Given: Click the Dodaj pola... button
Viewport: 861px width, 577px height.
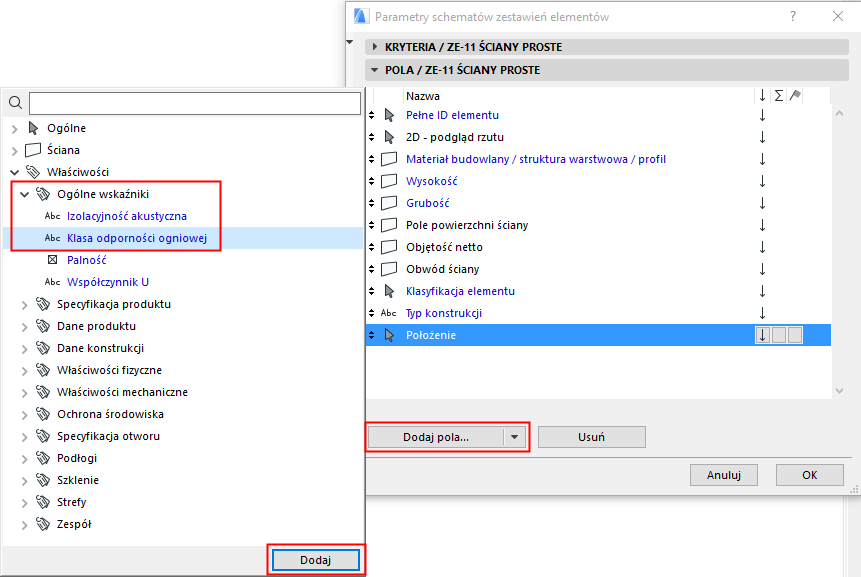Looking at the screenshot, I should 436,437.
